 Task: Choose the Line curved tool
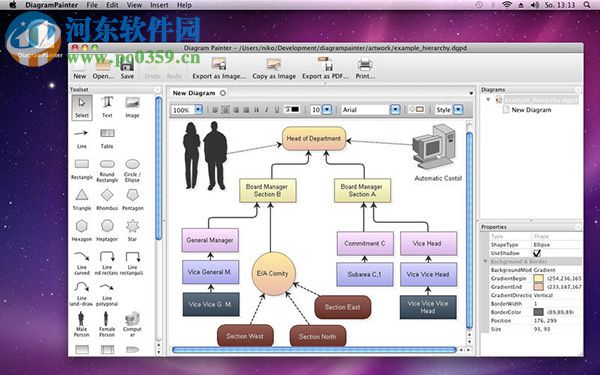click(82, 263)
